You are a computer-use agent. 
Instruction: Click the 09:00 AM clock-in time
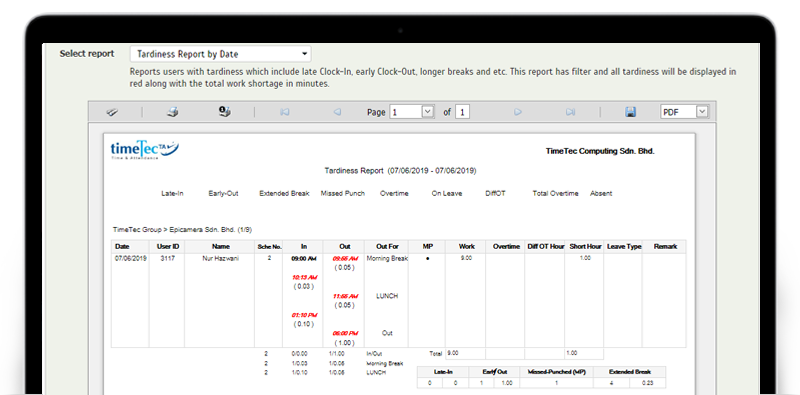coord(304,259)
